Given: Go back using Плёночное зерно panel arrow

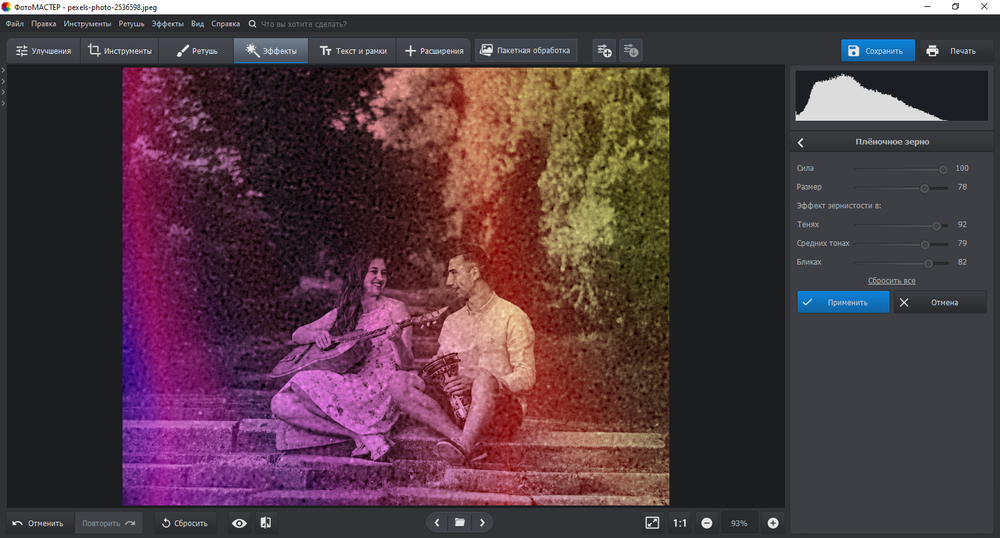Looking at the screenshot, I should [x=801, y=142].
